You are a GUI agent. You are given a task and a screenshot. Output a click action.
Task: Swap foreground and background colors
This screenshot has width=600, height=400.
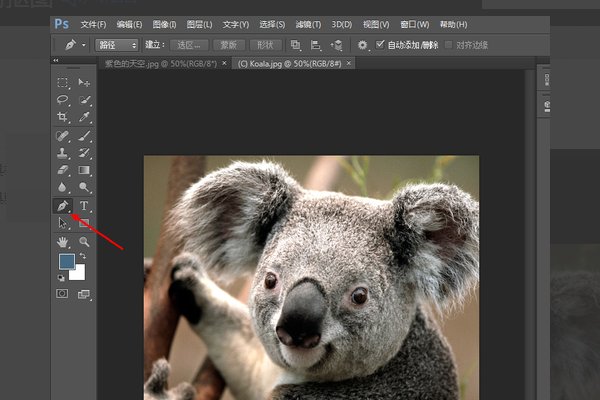(x=83, y=256)
